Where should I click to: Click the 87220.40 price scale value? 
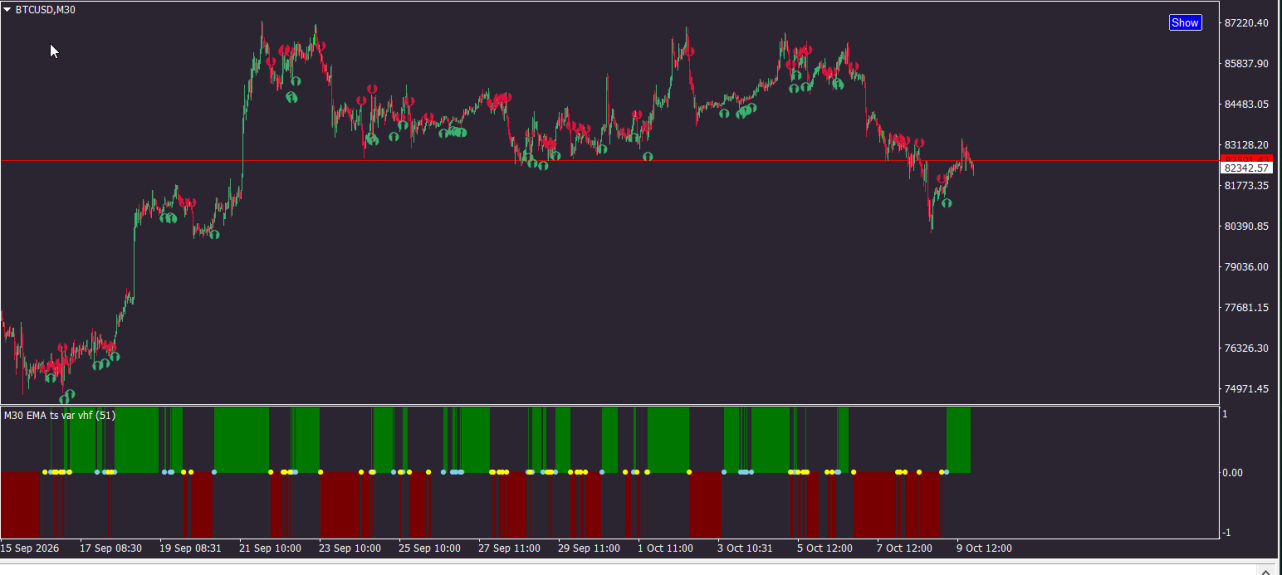(x=1247, y=23)
